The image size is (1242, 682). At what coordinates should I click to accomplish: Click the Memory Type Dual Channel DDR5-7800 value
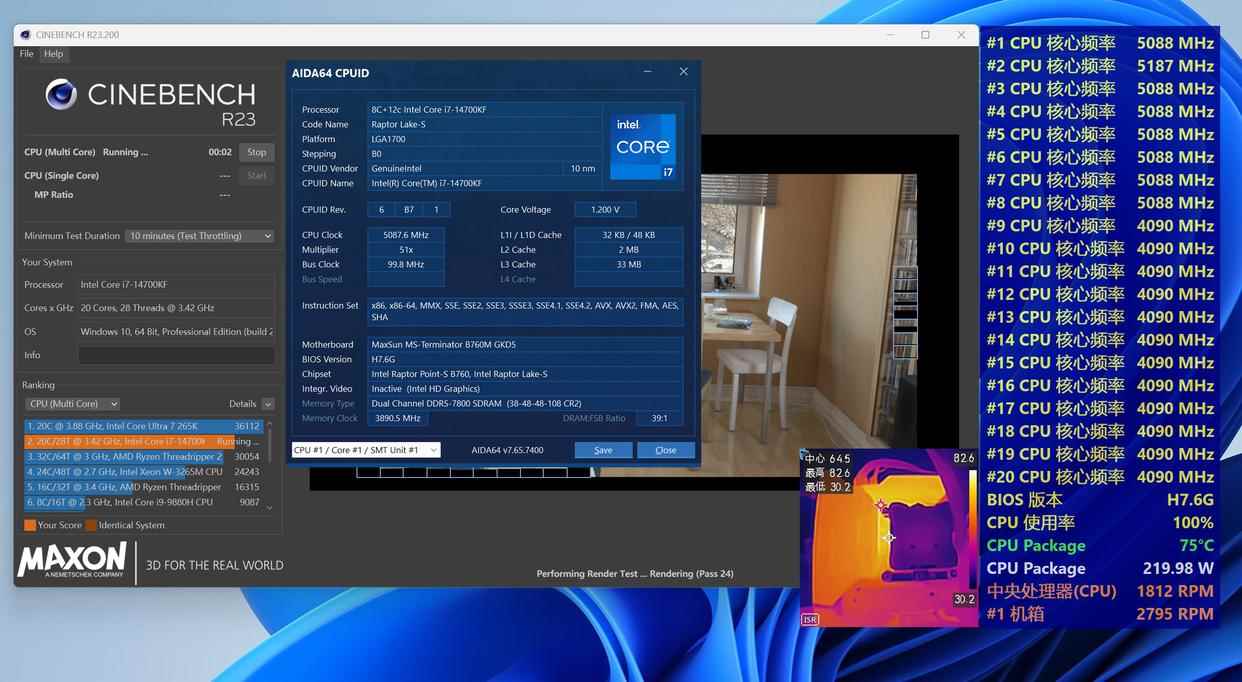click(x=525, y=404)
